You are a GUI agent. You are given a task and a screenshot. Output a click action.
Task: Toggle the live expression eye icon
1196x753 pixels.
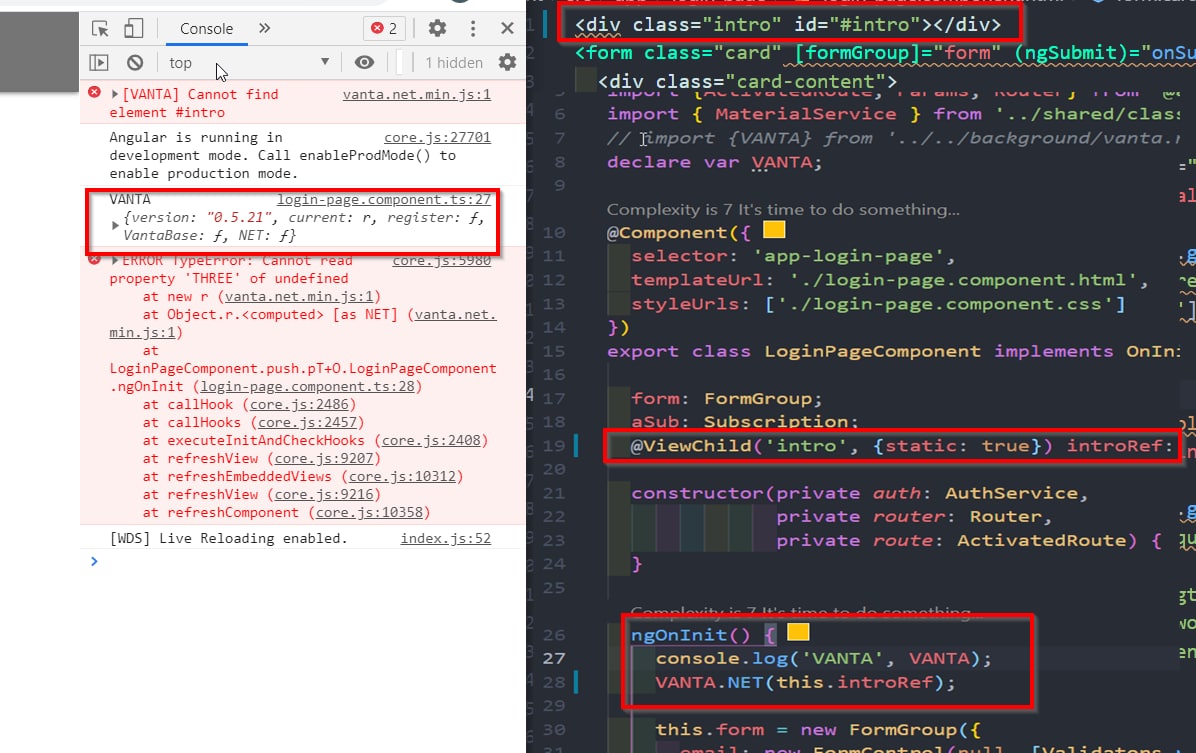(x=365, y=63)
